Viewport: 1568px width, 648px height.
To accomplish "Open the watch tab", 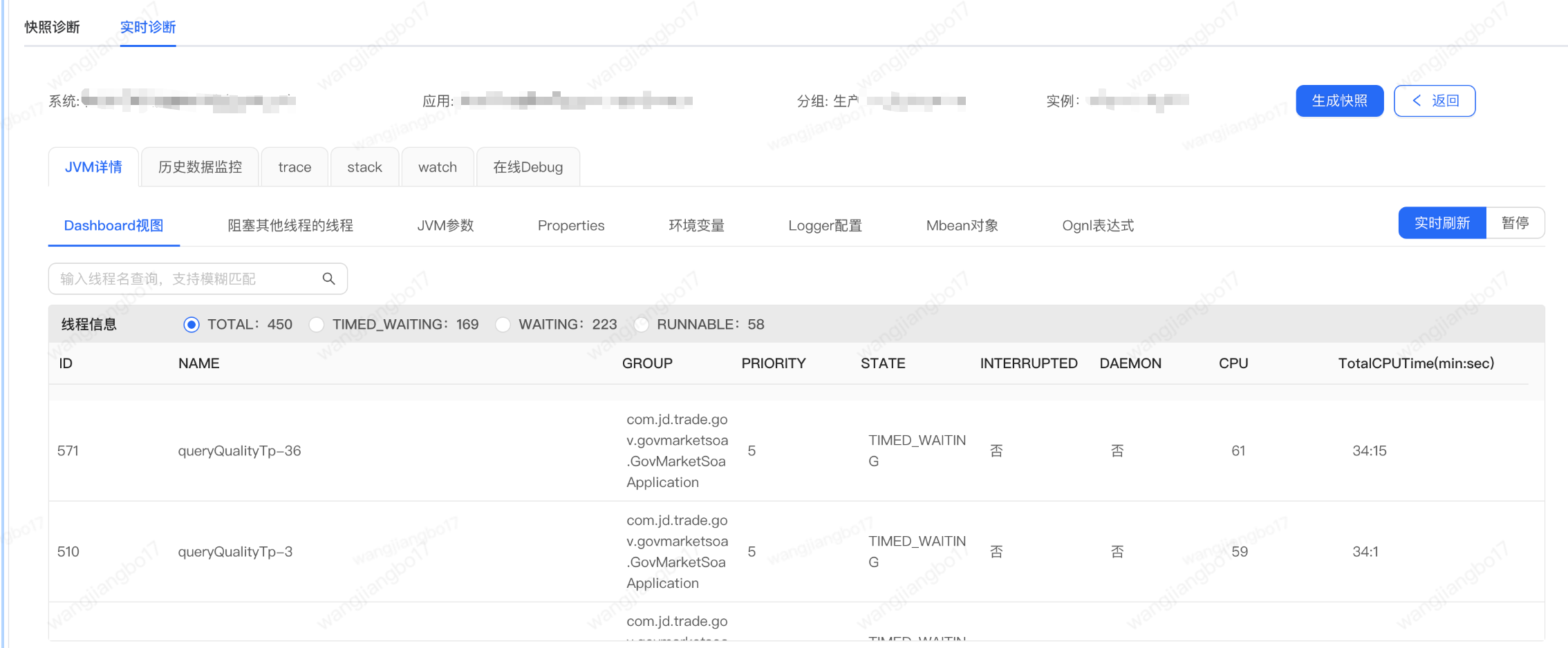I will 437,166.
